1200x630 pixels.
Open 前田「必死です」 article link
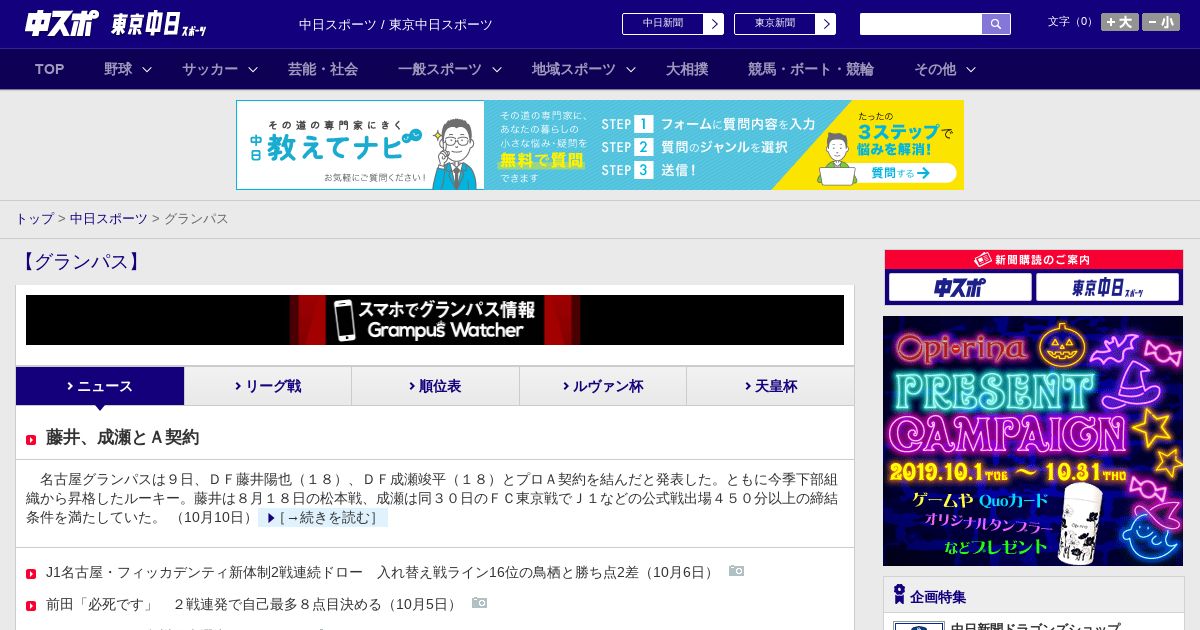point(253,604)
